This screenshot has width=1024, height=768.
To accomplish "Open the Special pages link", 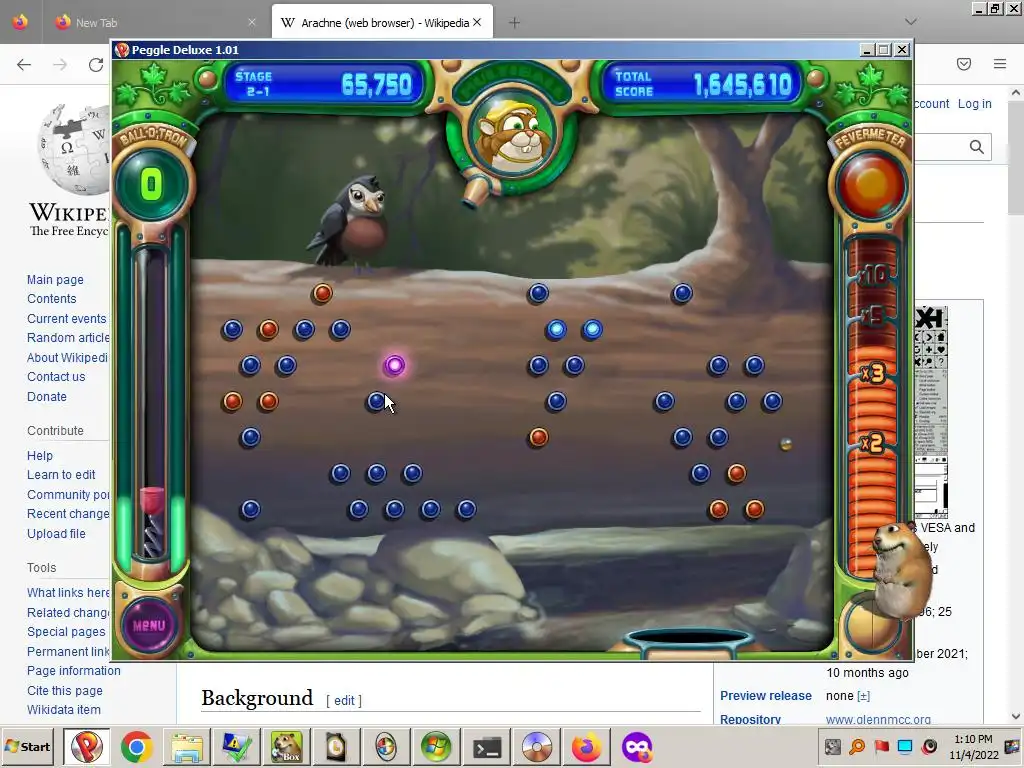I will coord(66,632).
